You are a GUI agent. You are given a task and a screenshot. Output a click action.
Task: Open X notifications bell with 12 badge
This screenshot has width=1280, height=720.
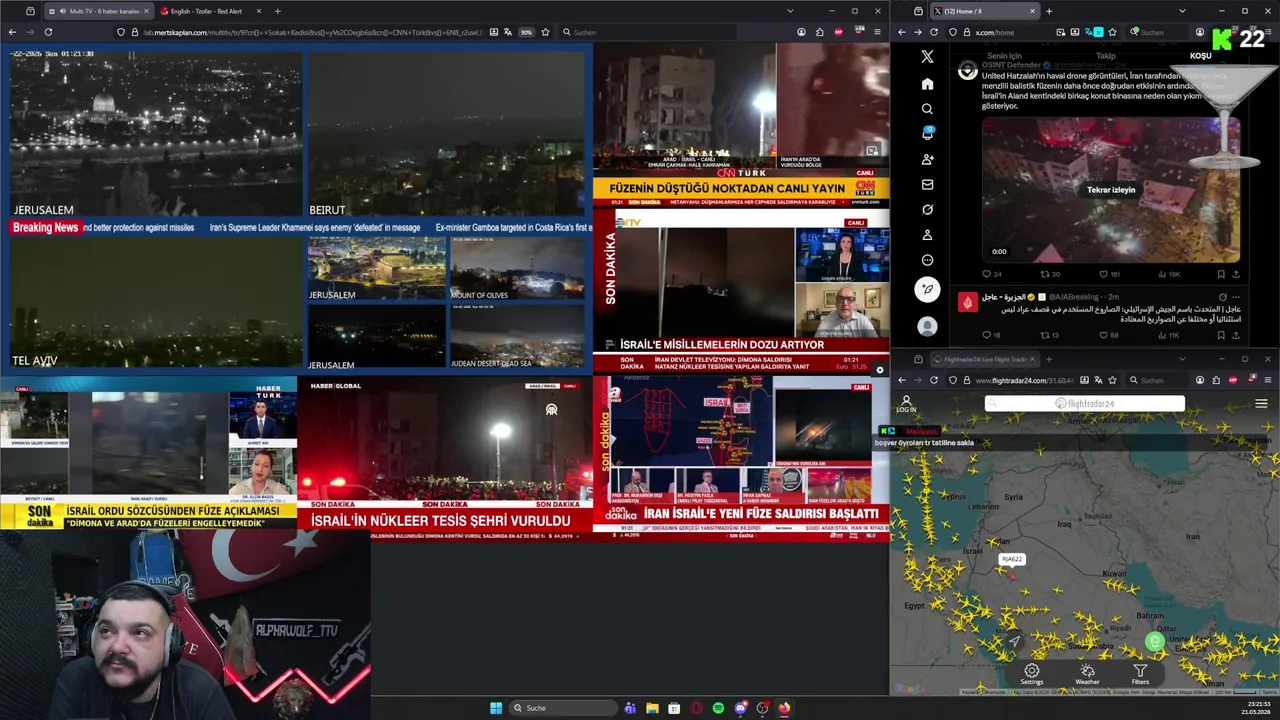click(927, 134)
